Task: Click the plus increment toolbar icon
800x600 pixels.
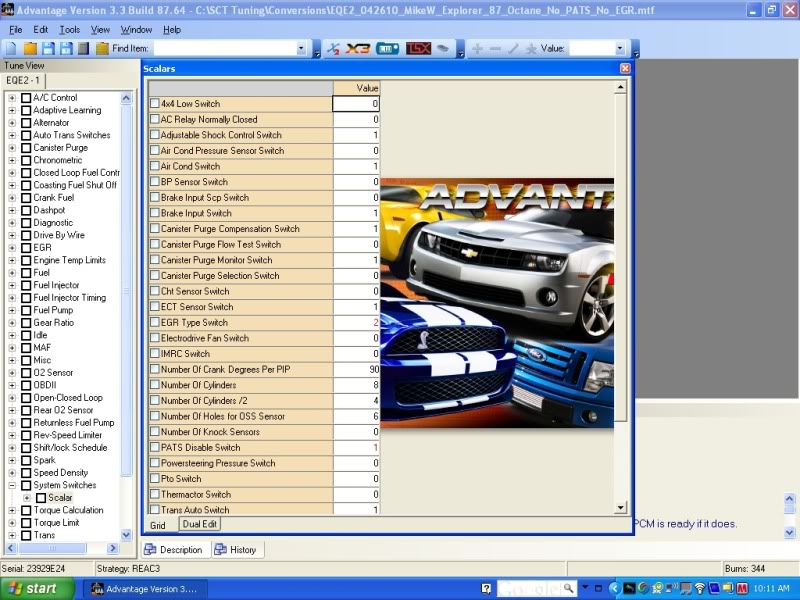Action: (x=477, y=48)
